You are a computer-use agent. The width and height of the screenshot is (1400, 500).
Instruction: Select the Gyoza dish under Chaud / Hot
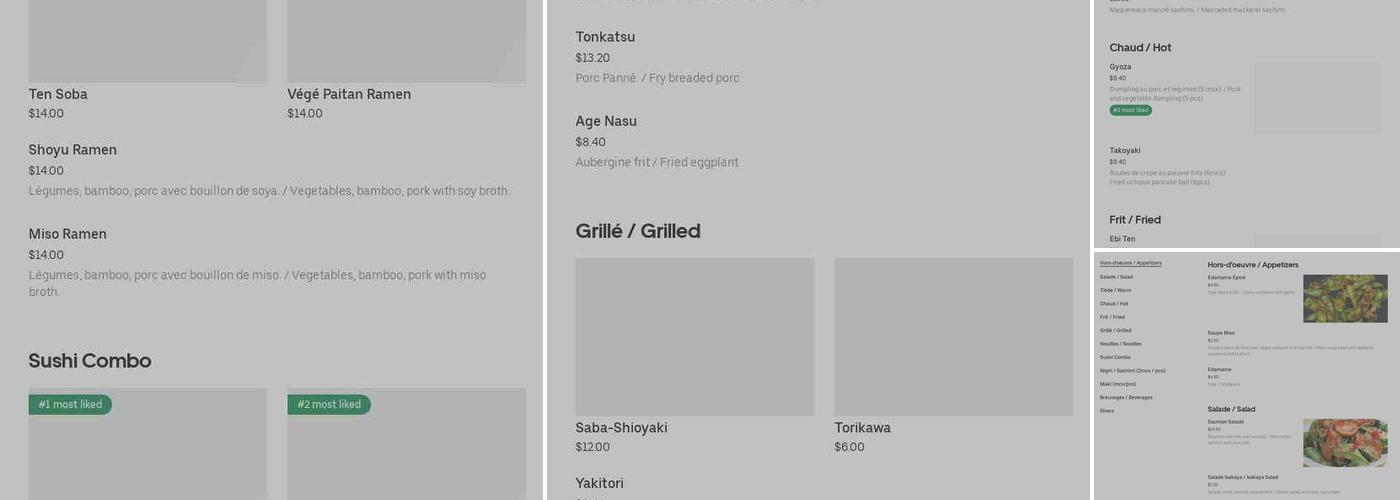click(x=1120, y=67)
